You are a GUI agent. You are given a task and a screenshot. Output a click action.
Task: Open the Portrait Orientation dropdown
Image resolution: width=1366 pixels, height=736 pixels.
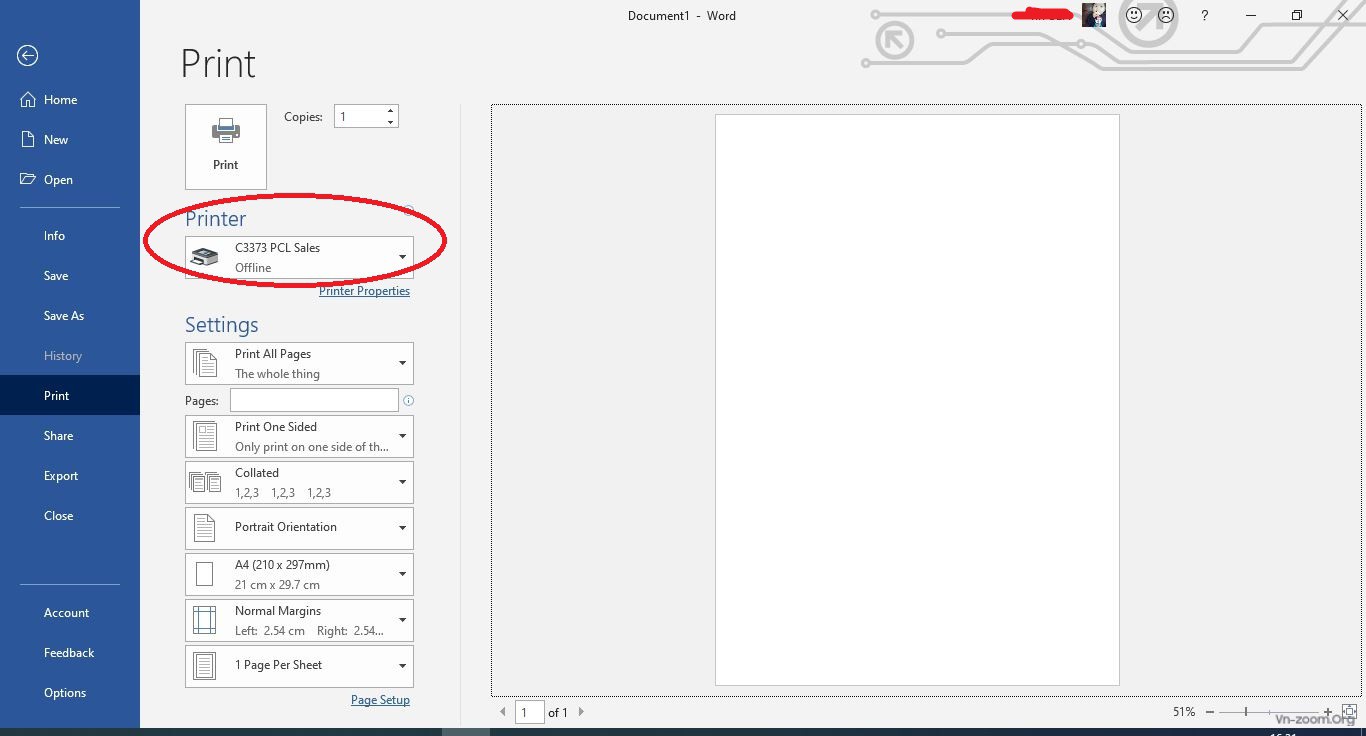coord(299,527)
